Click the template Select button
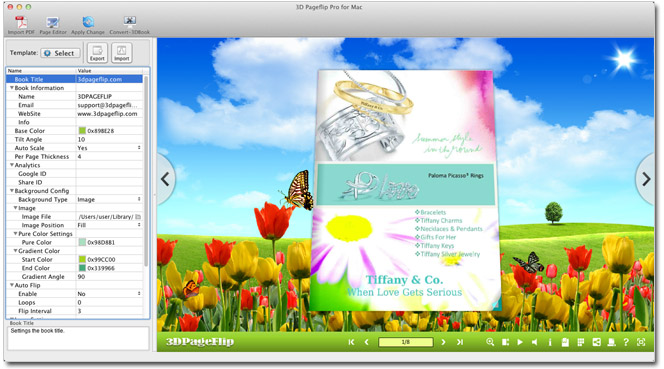The width and height of the screenshot is (664, 369). click(x=60, y=53)
